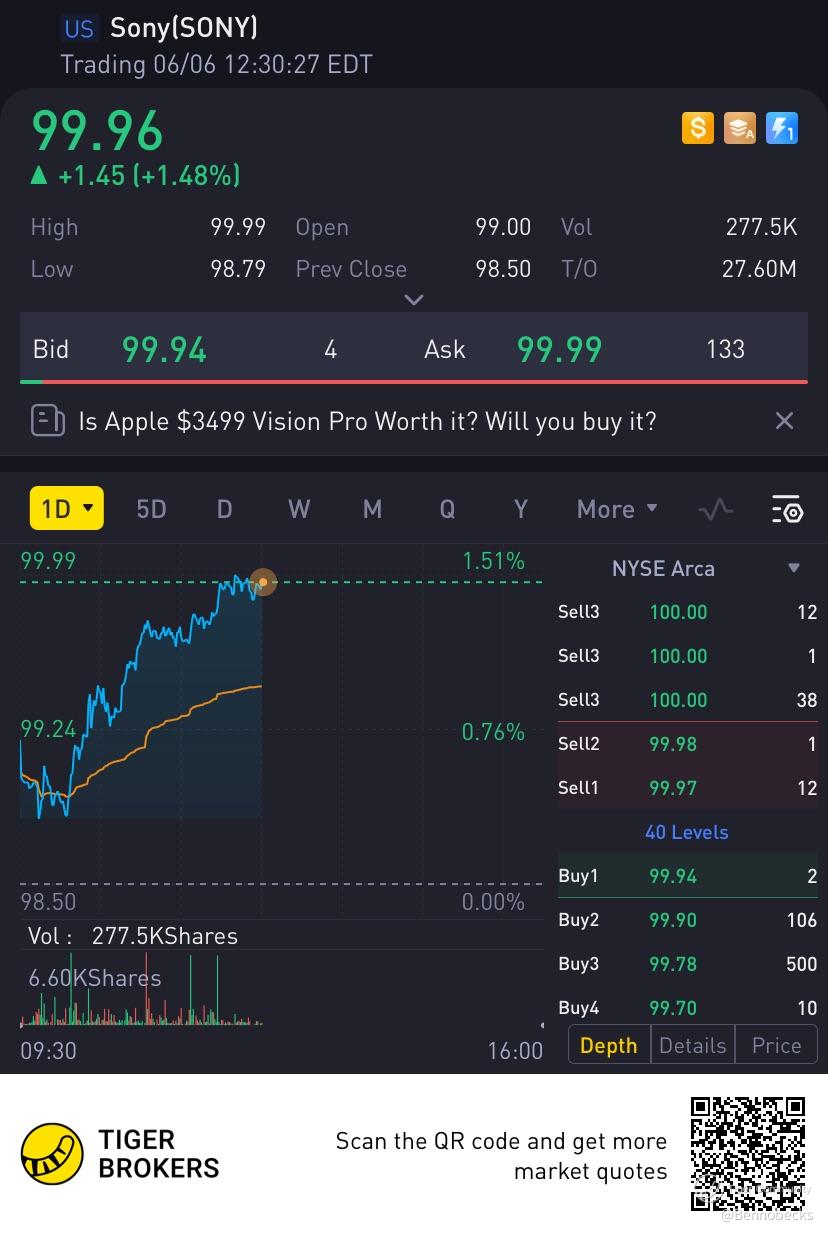This screenshot has height=1234, width=828.
Task: Tap the QR code image
Action: [749, 1153]
